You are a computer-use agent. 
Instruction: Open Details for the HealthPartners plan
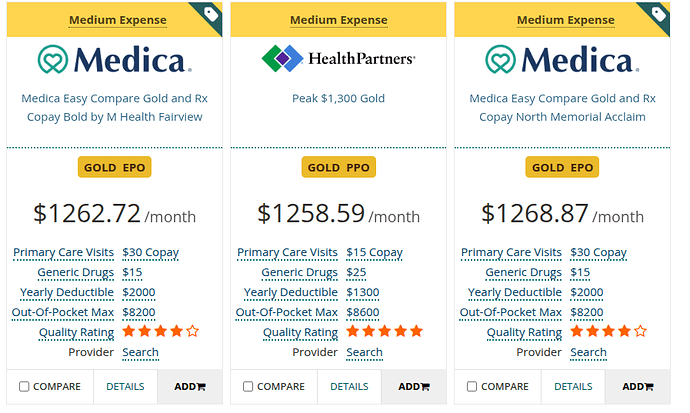coord(349,386)
